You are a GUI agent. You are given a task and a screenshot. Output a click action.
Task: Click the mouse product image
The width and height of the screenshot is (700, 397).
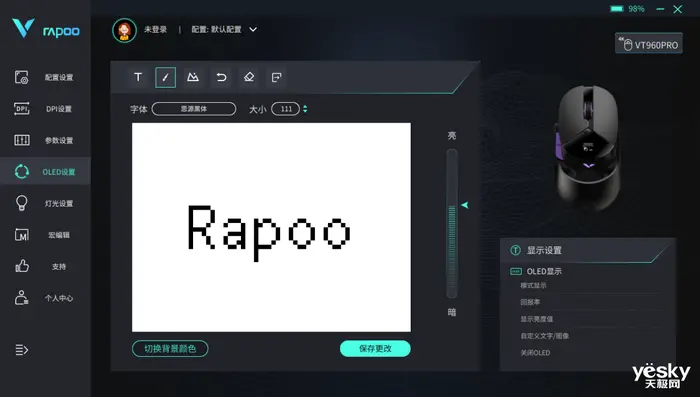coord(587,148)
